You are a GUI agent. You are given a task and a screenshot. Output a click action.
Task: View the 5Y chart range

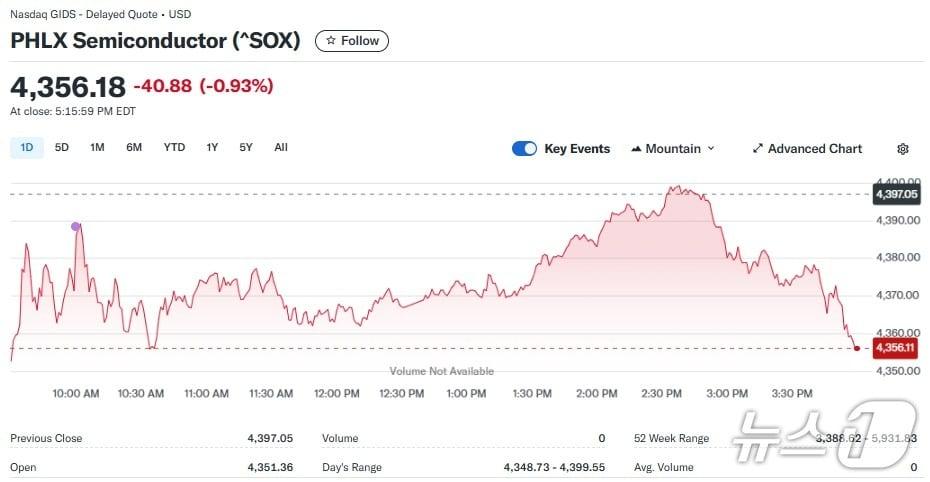pos(246,148)
